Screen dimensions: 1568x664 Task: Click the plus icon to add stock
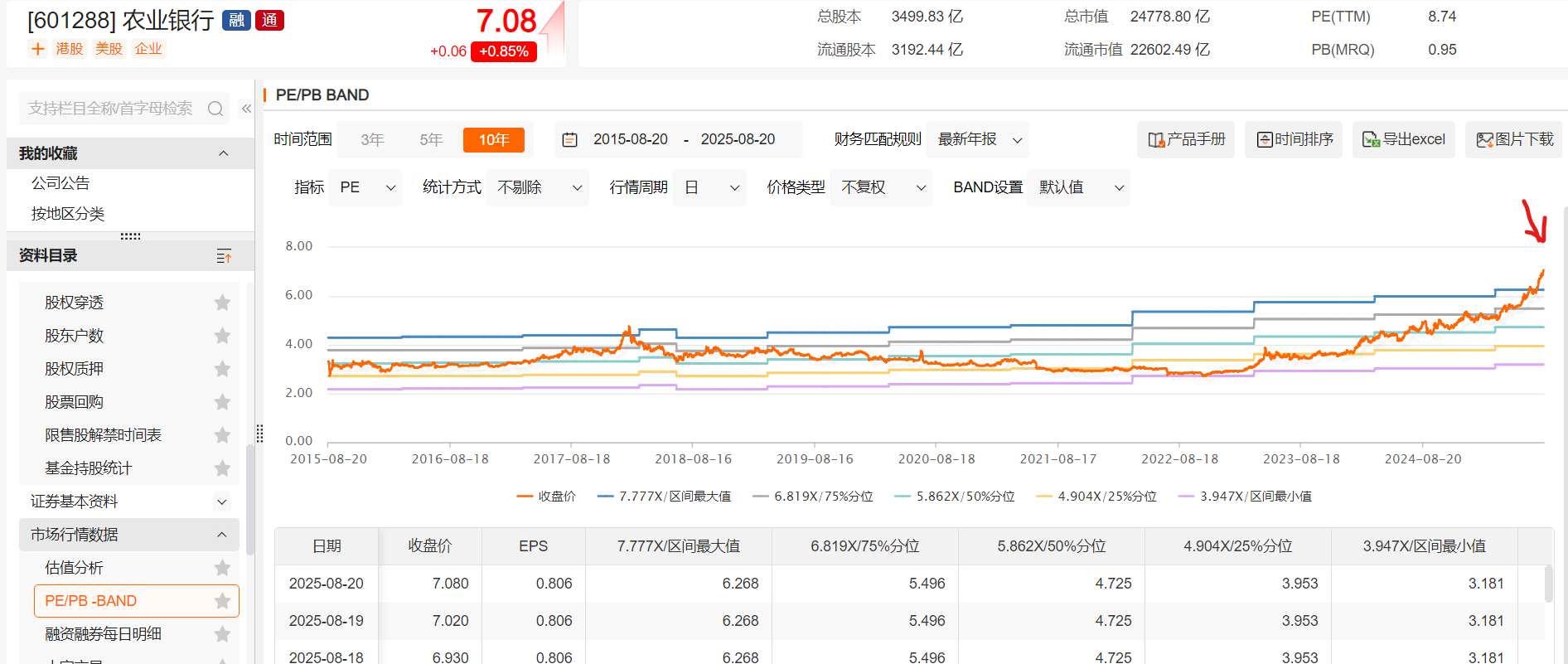point(37,49)
